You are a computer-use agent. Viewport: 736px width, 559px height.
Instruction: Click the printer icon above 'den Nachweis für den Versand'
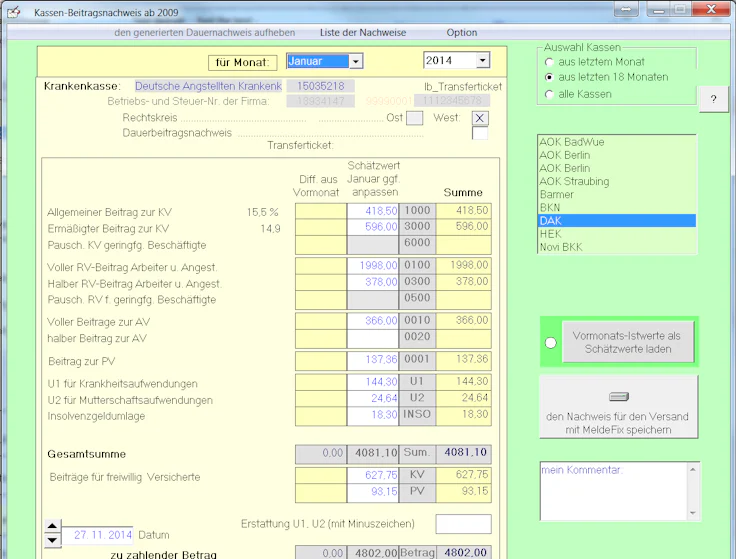(x=619, y=397)
